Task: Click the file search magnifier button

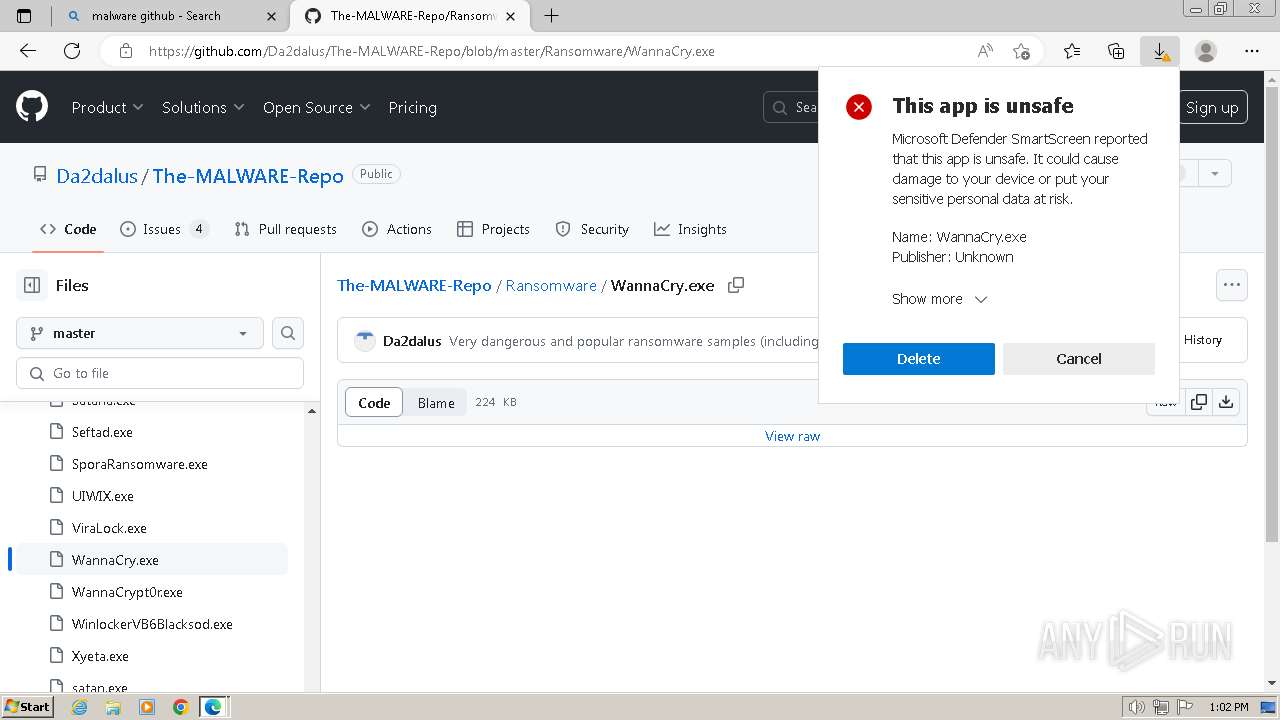Action: 288,333
